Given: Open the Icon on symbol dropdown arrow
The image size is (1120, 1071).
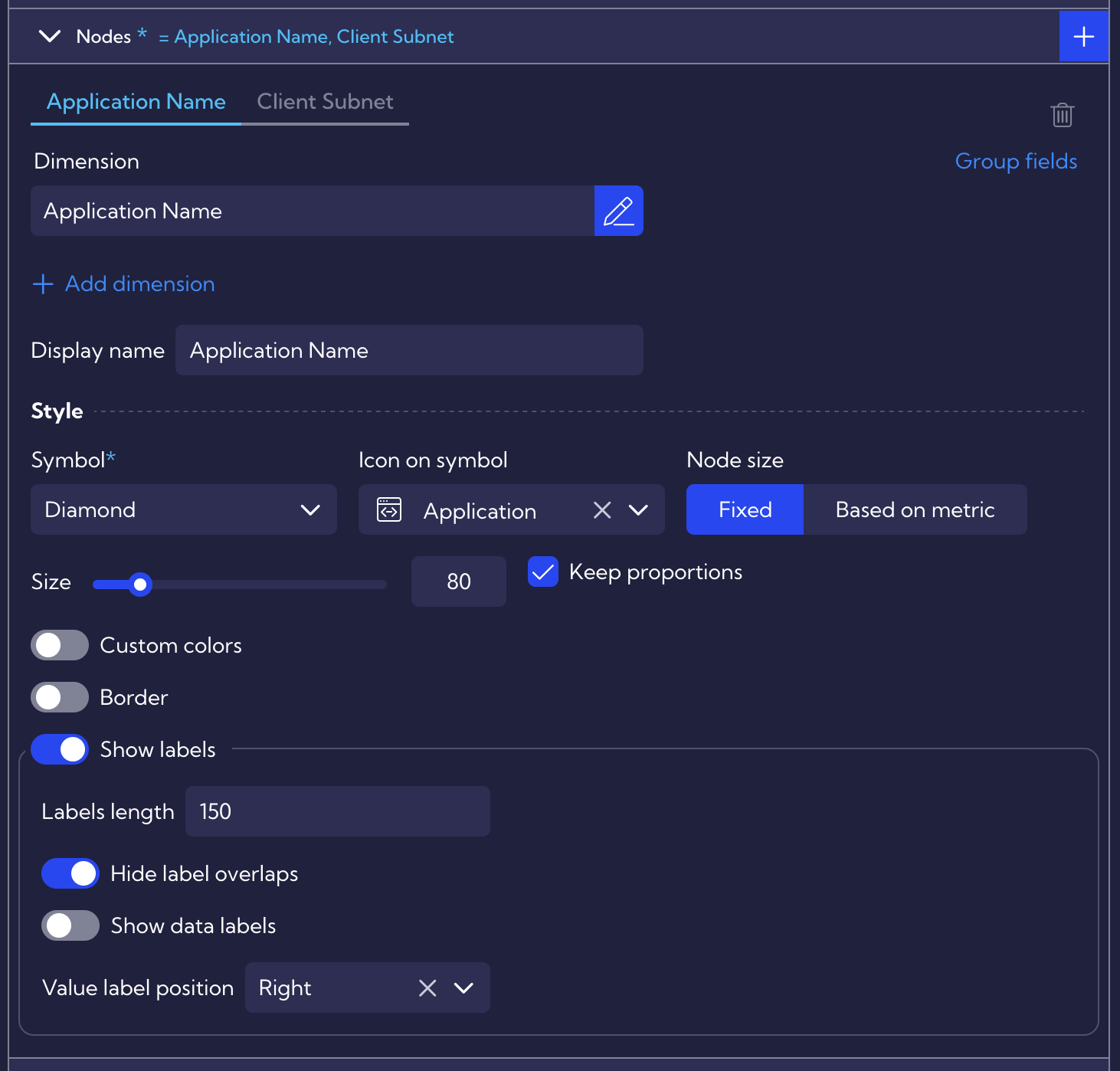Looking at the screenshot, I should 638,510.
